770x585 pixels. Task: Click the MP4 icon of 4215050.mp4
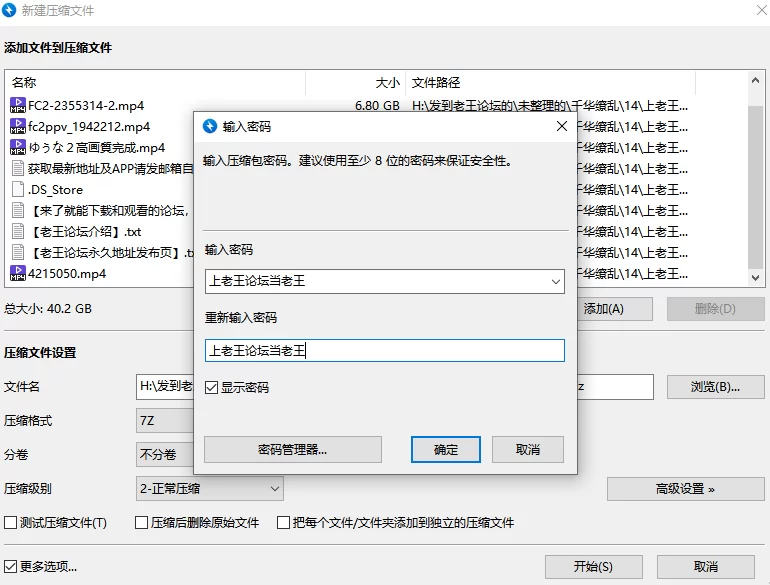[x=18, y=274]
